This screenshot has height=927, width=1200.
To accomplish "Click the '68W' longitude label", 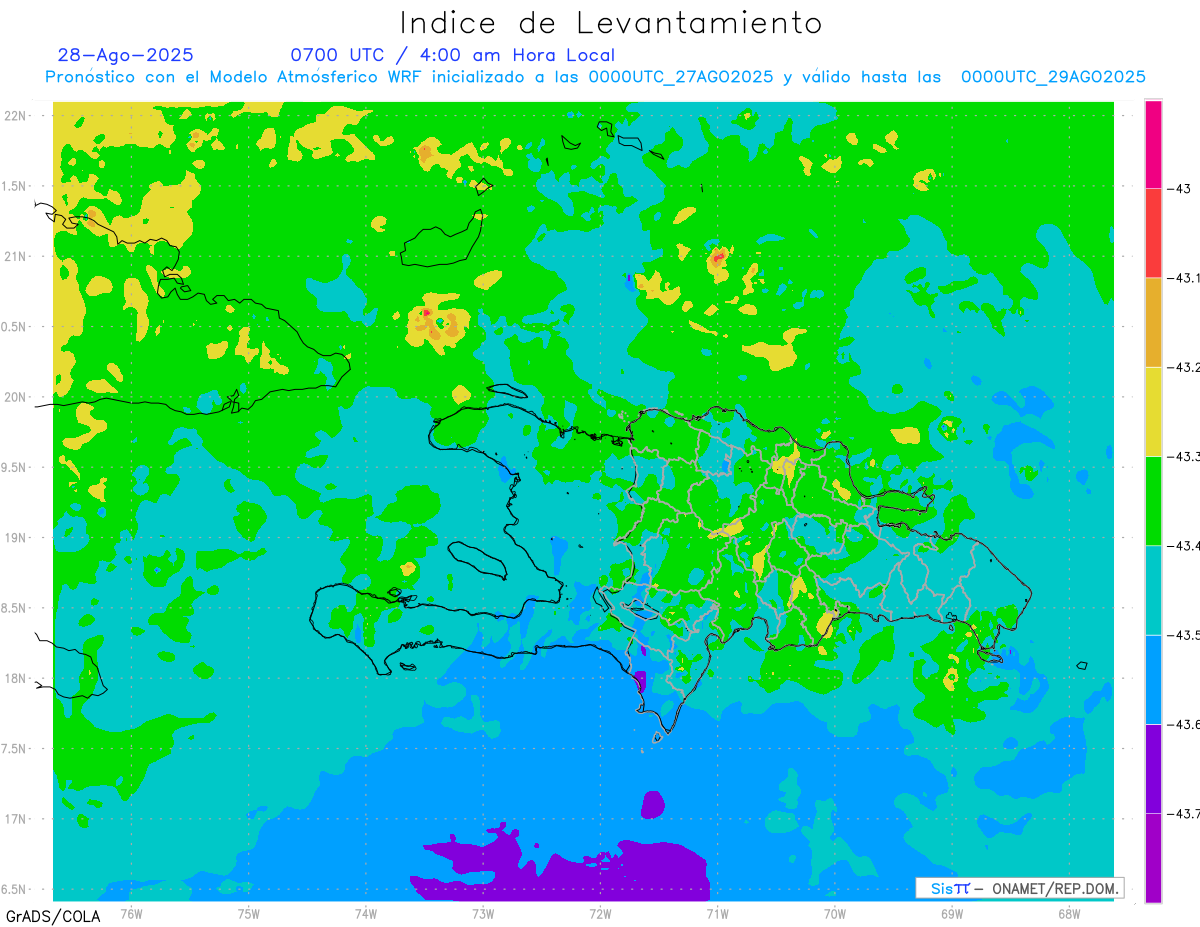I will (x=1068, y=914).
